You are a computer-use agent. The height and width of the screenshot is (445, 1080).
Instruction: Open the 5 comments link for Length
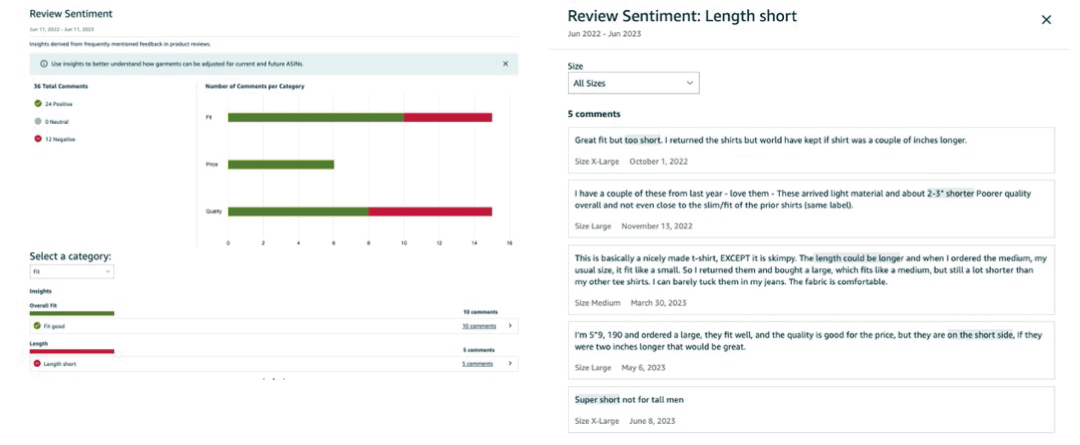(477, 363)
